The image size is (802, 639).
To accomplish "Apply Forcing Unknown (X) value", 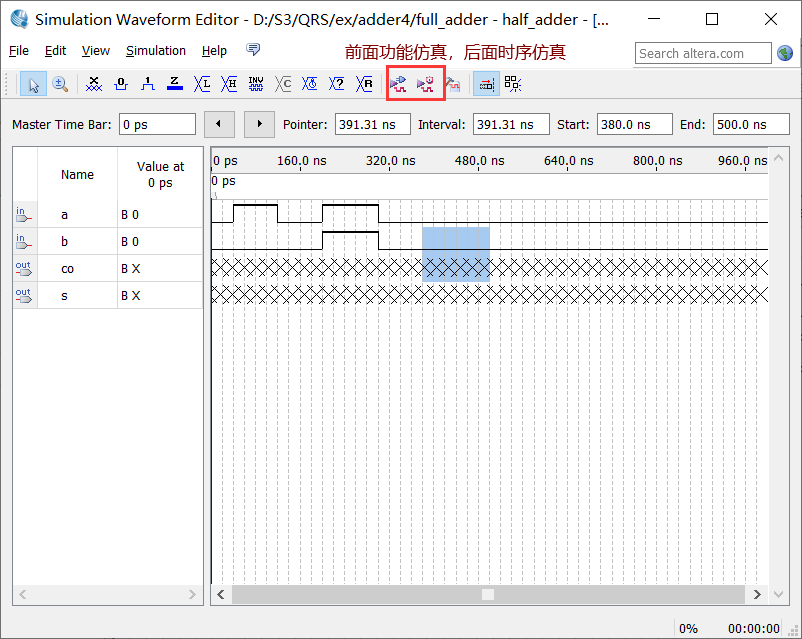I will tap(94, 84).
